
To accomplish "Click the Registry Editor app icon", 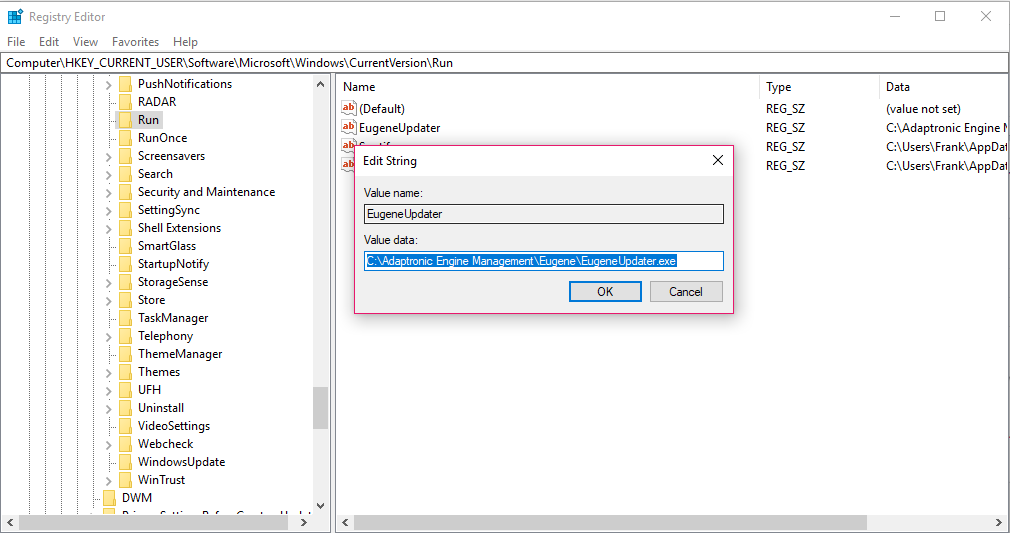I will coord(15,17).
